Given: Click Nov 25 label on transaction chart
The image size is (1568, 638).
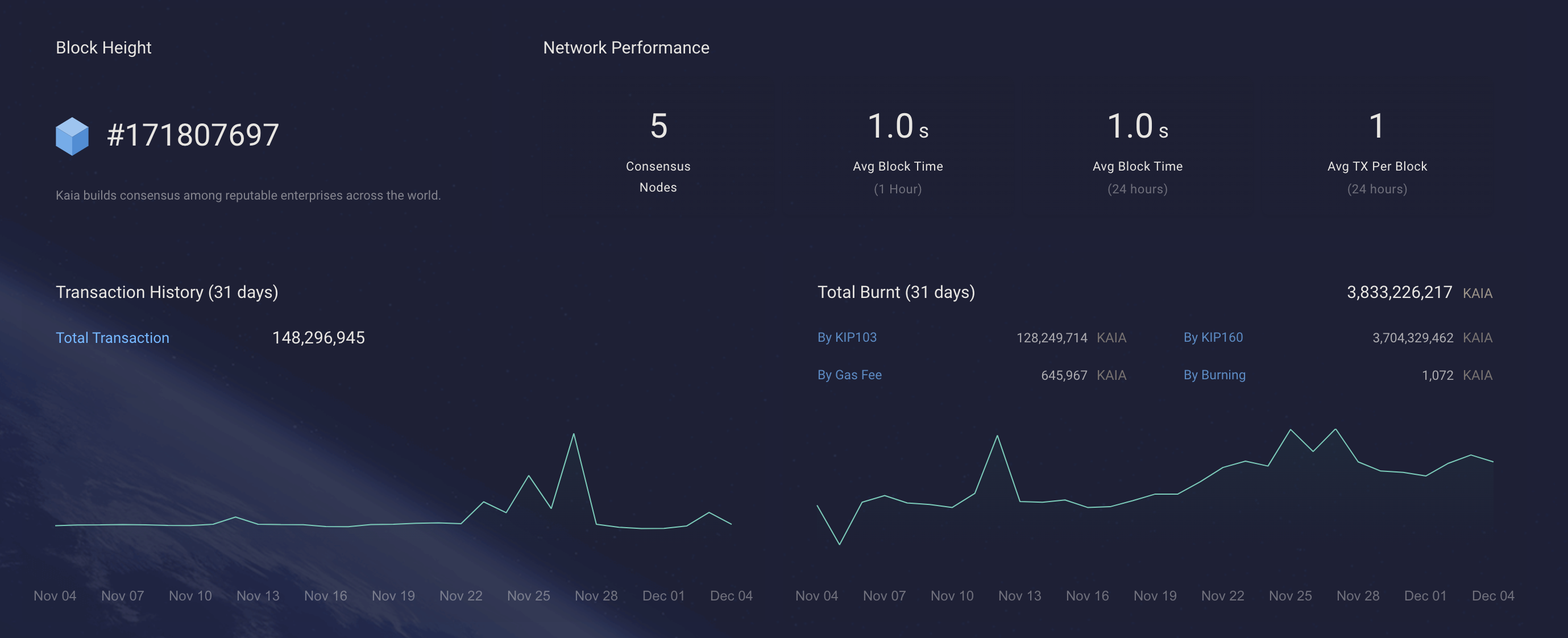Looking at the screenshot, I should coord(528,596).
